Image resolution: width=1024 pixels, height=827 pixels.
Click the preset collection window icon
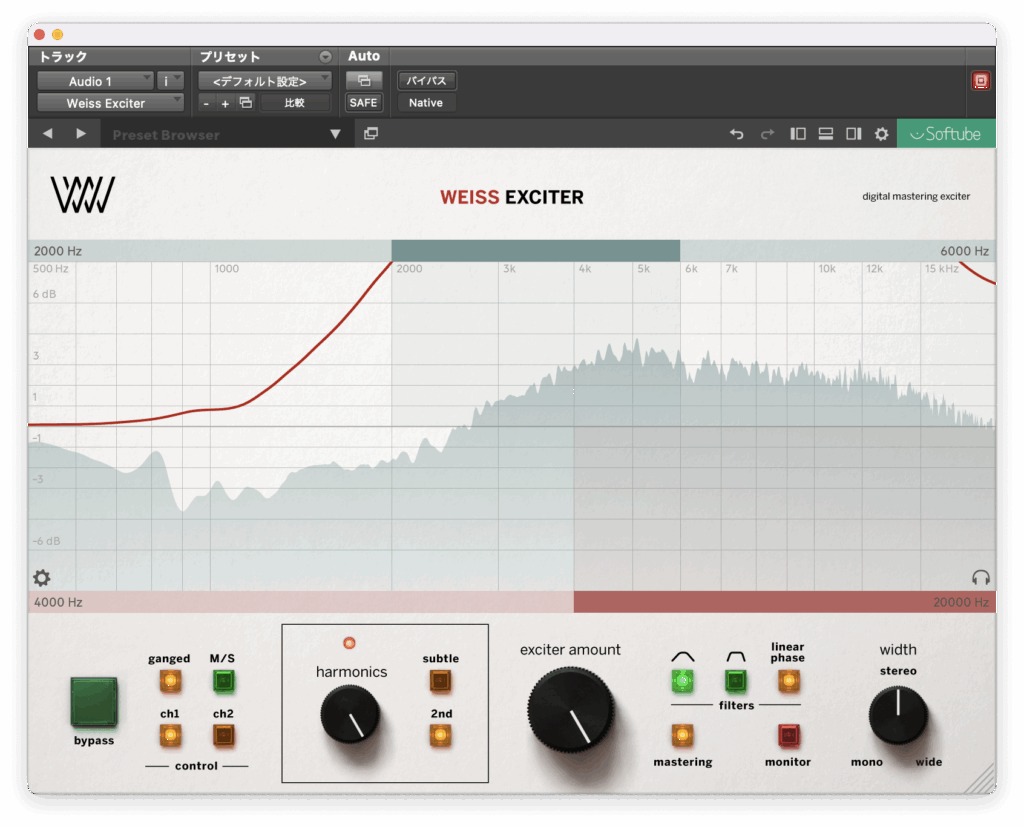(x=371, y=134)
